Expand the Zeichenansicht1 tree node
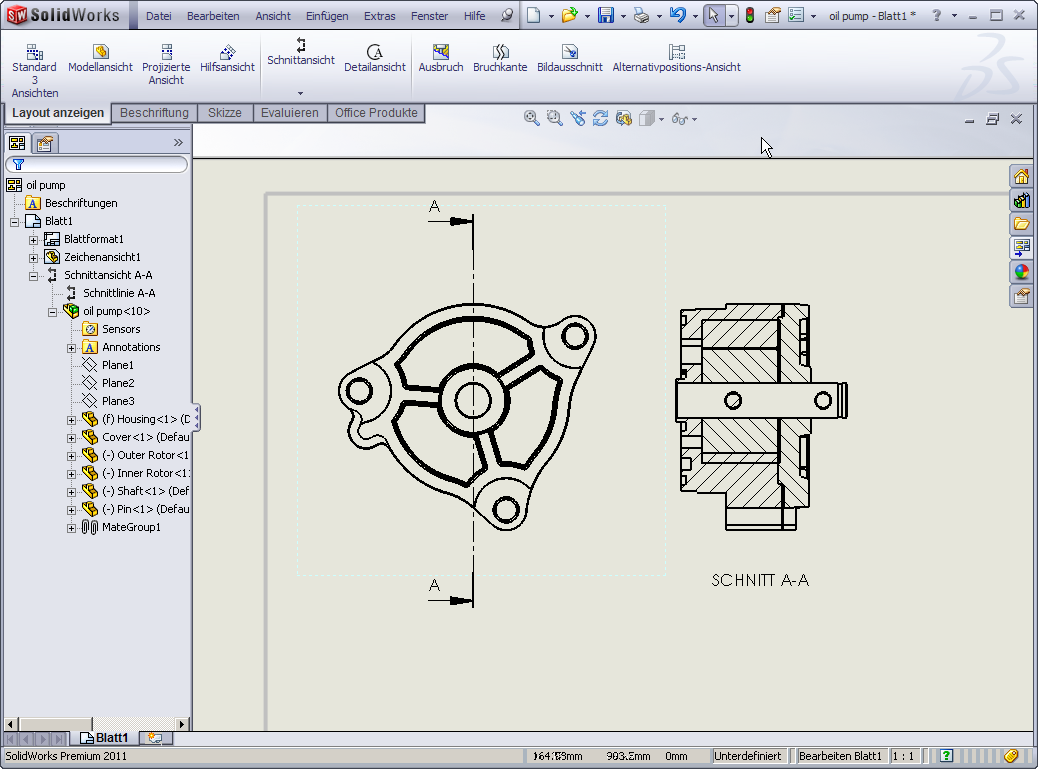 coord(34,257)
